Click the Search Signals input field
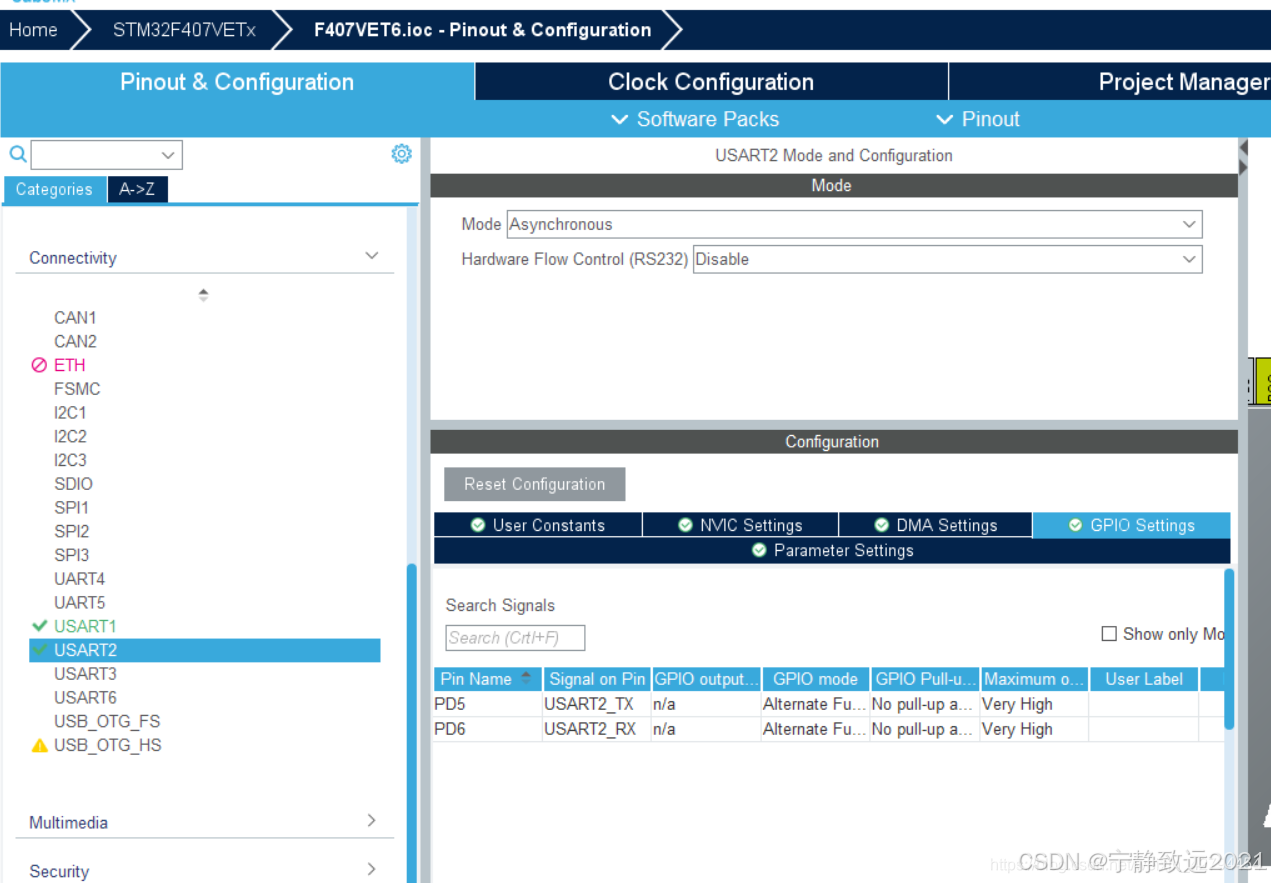 [514, 637]
